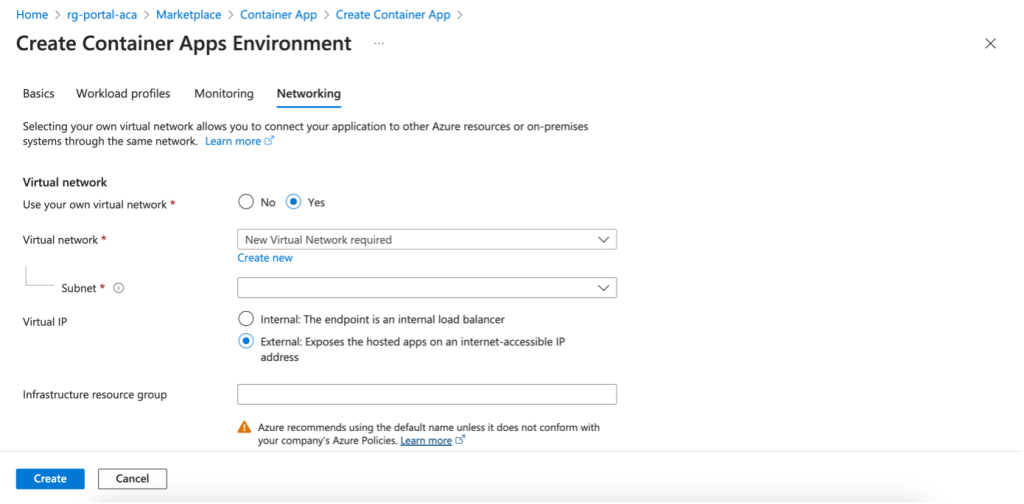This screenshot has width=1024, height=504.
Task: Click the Create button
Action: coord(50,479)
